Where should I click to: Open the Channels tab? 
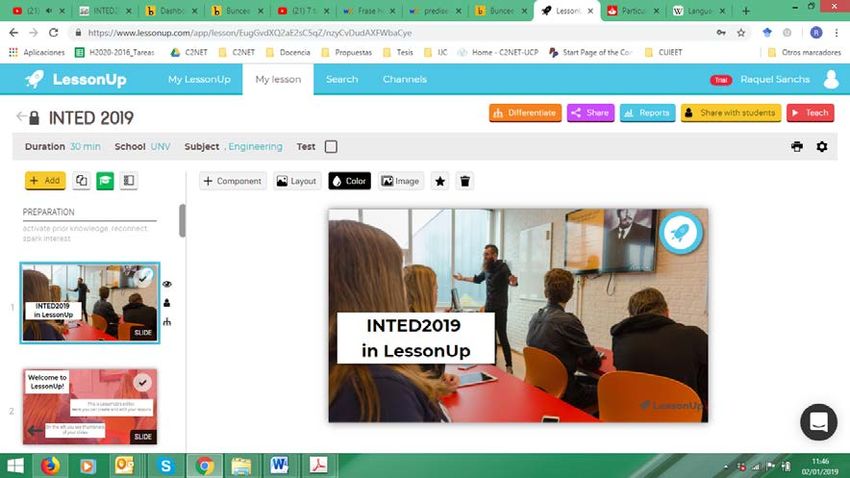[x=404, y=79]
